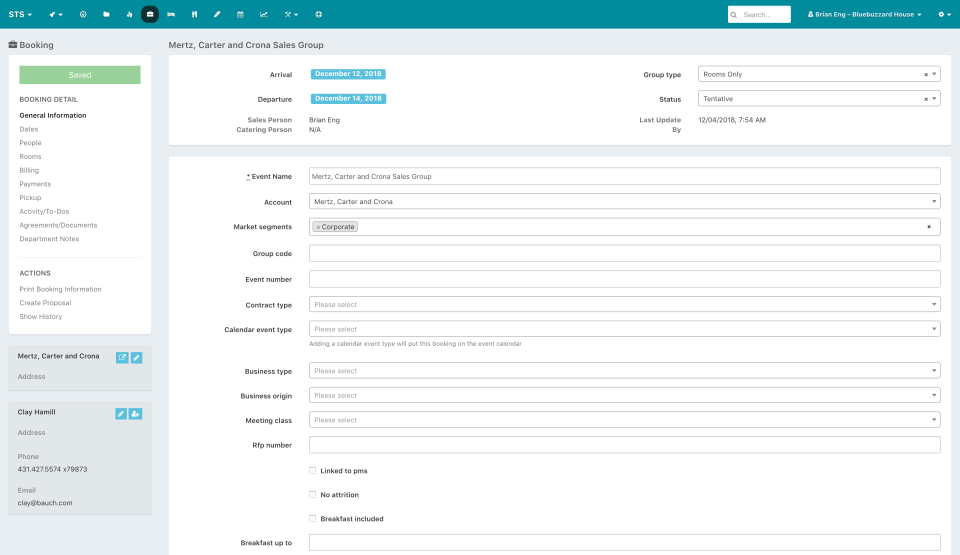Open the tools dropdown in top bar

point(291,14)
